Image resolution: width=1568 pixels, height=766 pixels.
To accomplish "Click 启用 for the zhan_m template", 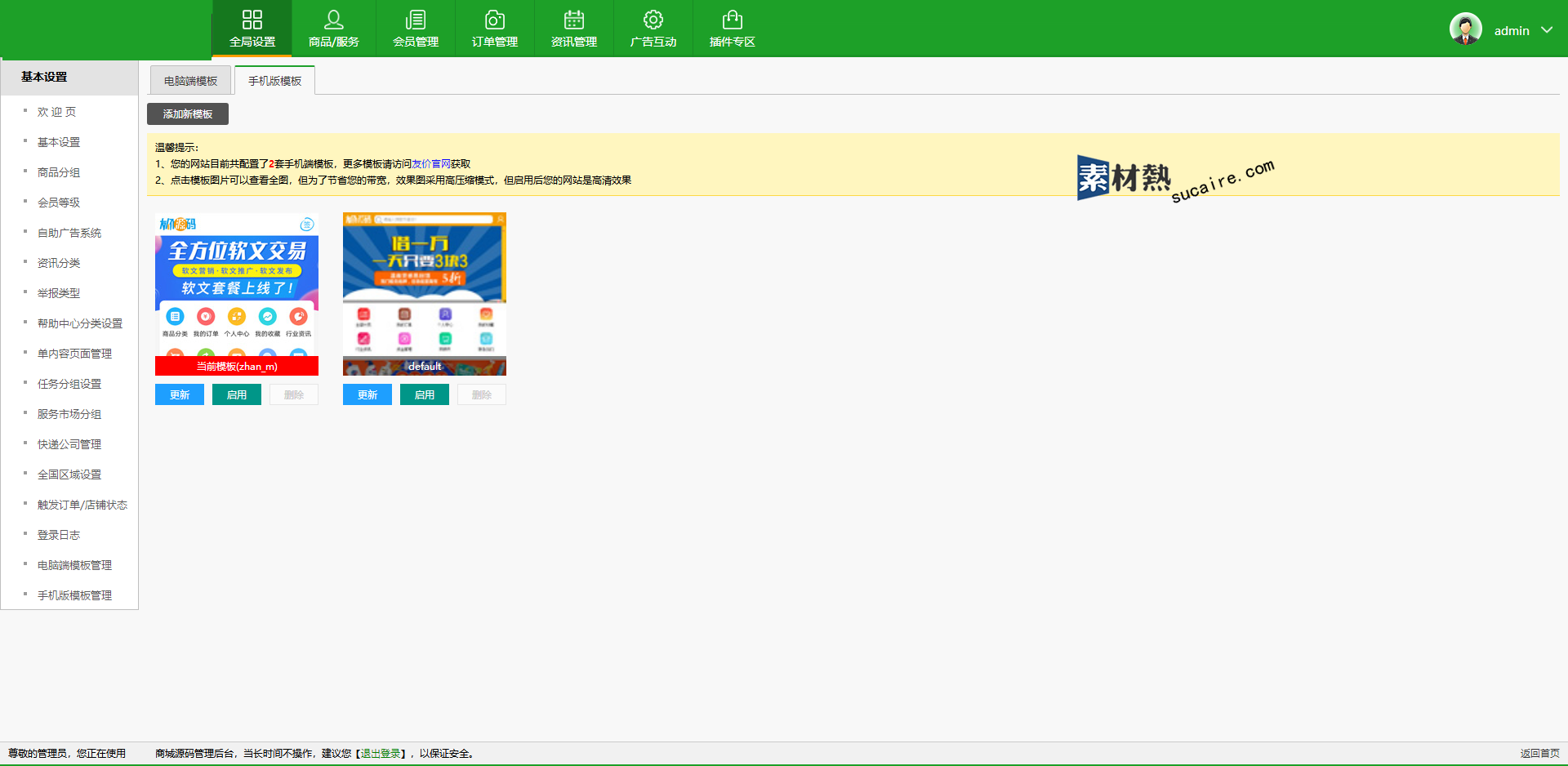I will tap(237, 394).
